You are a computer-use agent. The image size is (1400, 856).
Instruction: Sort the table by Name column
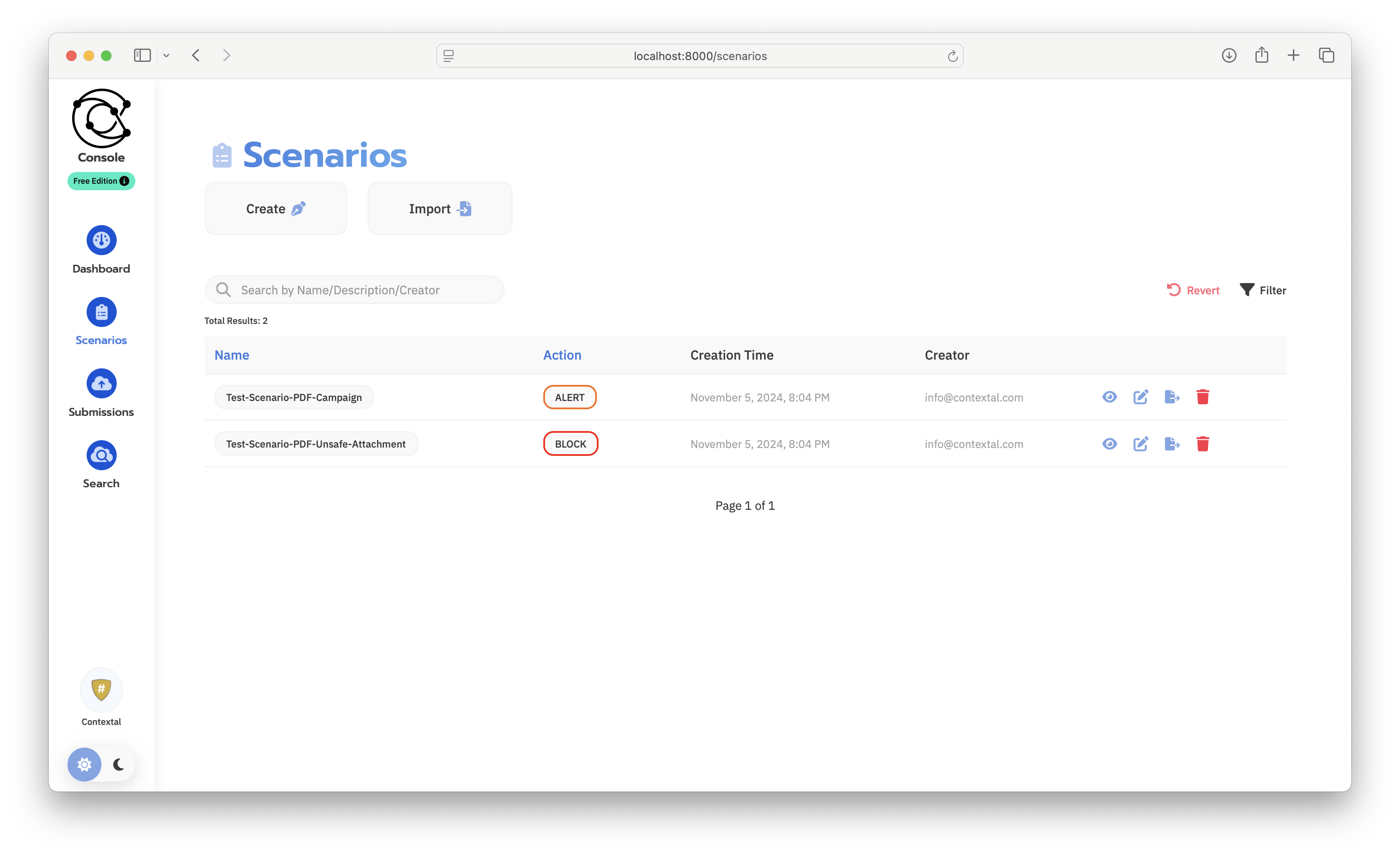[232, 355]
